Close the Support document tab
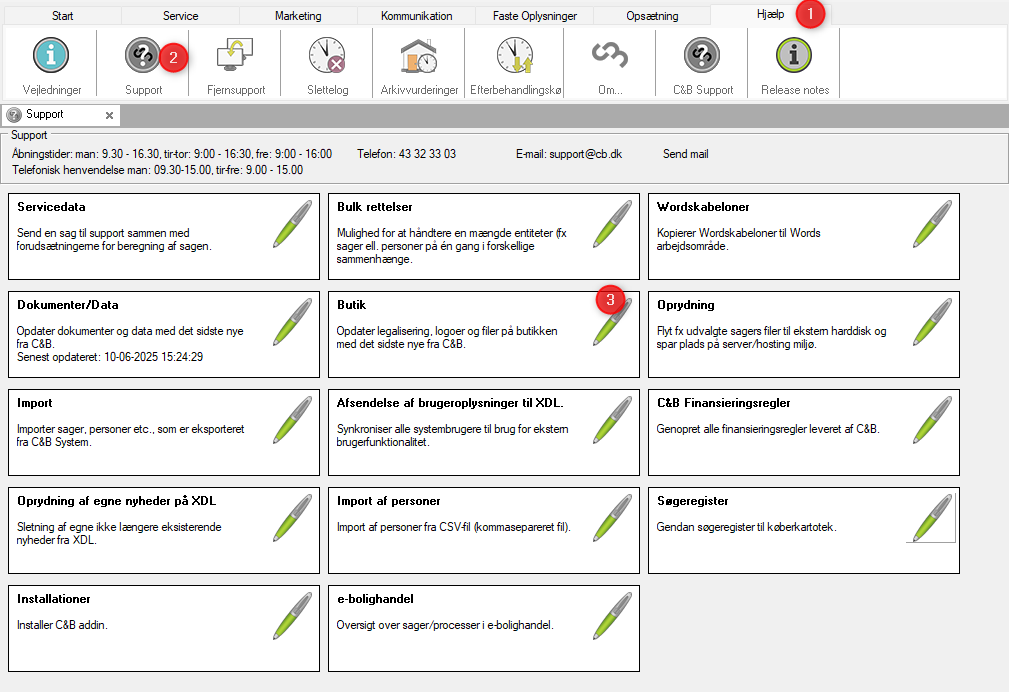Viewport: 1009px width, 692px height. pos(109,115)
